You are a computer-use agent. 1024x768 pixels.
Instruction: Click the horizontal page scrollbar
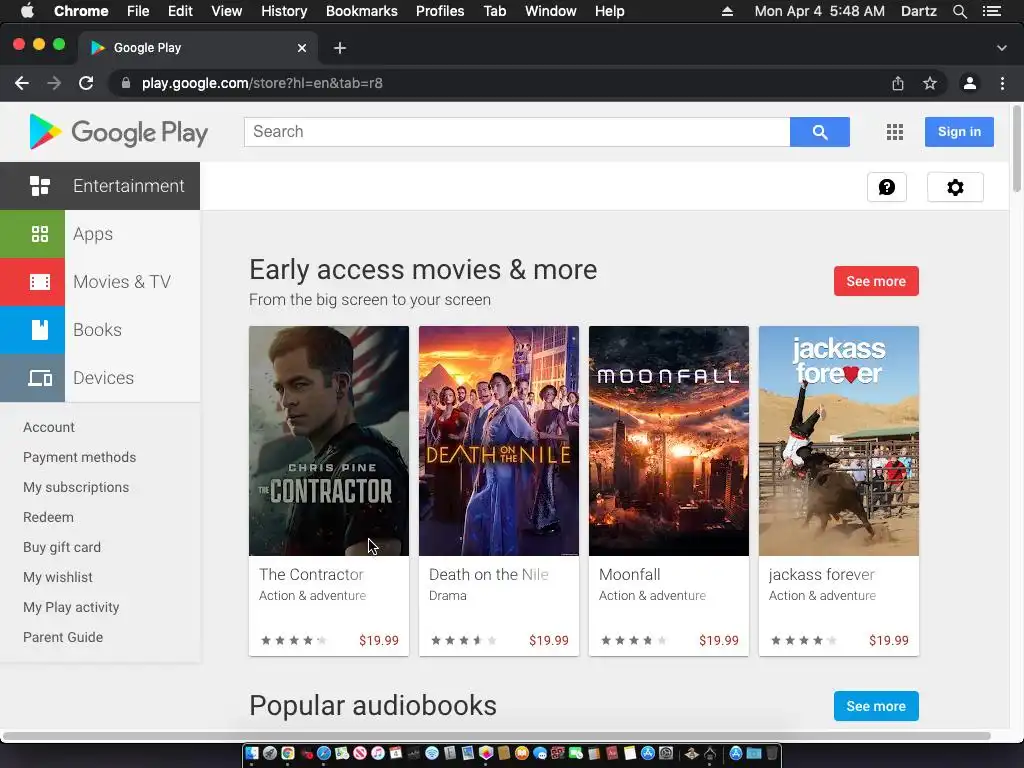(496, 736)
